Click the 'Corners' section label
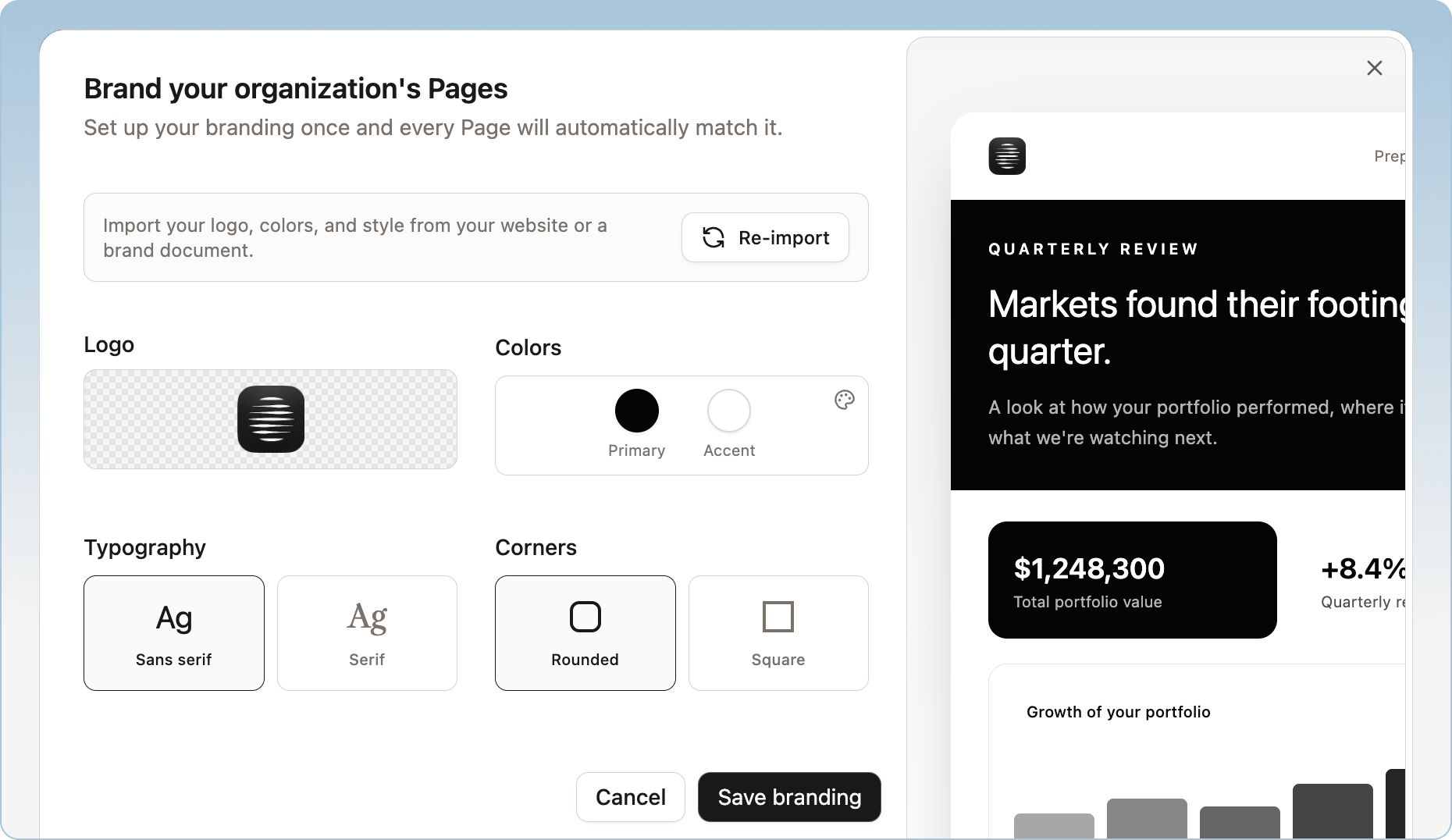The image size is (1452, 840). click(x=536, y=547)
